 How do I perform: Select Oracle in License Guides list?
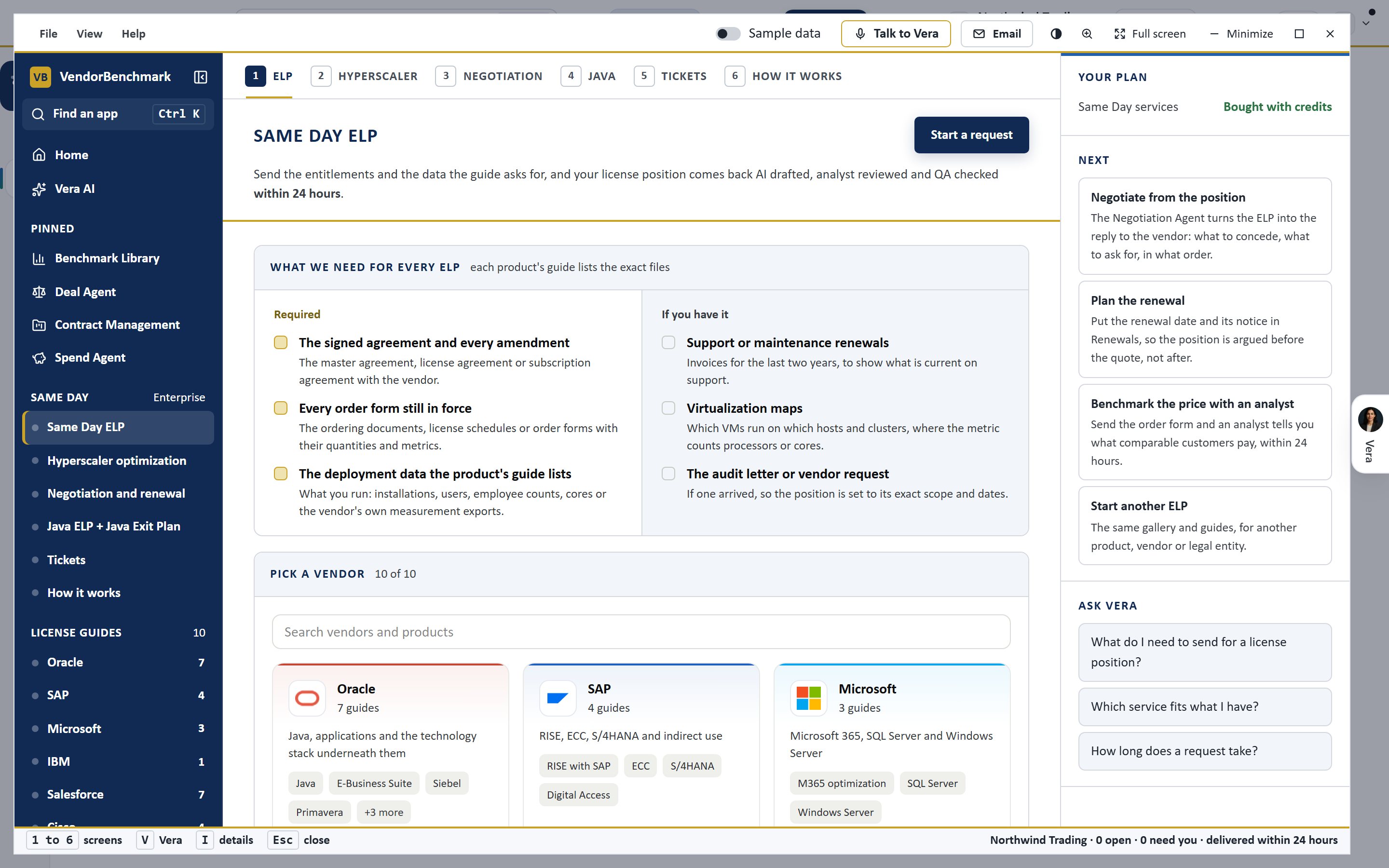tap(118, 663)
